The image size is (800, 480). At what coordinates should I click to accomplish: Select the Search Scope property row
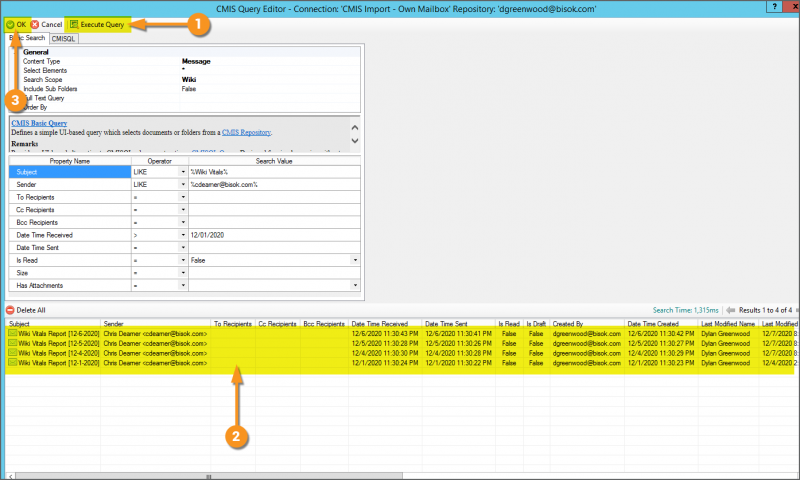[x=191, y=80]
